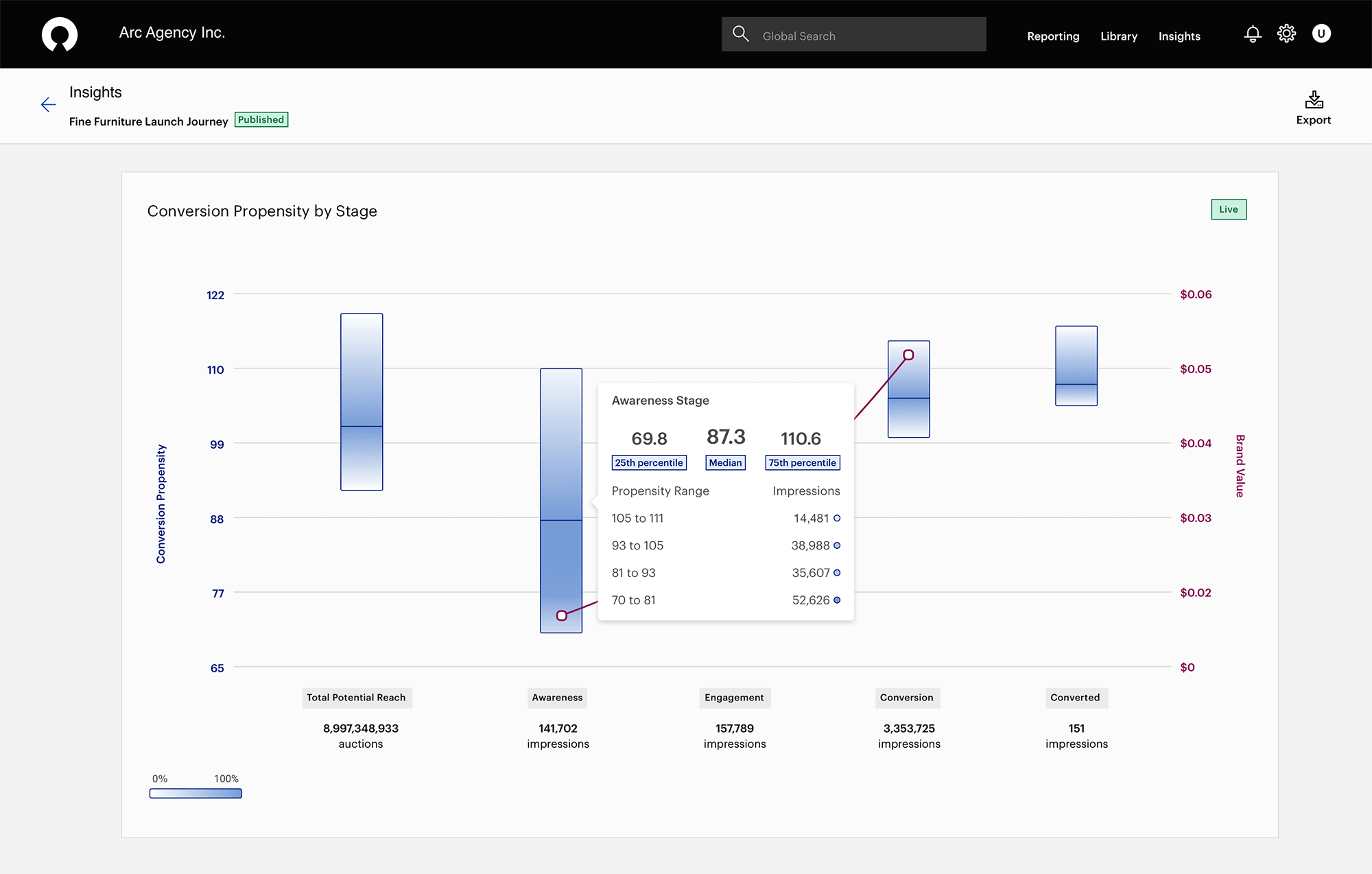
Task: Open the settings gear icon
Action: click(1286, 34)
